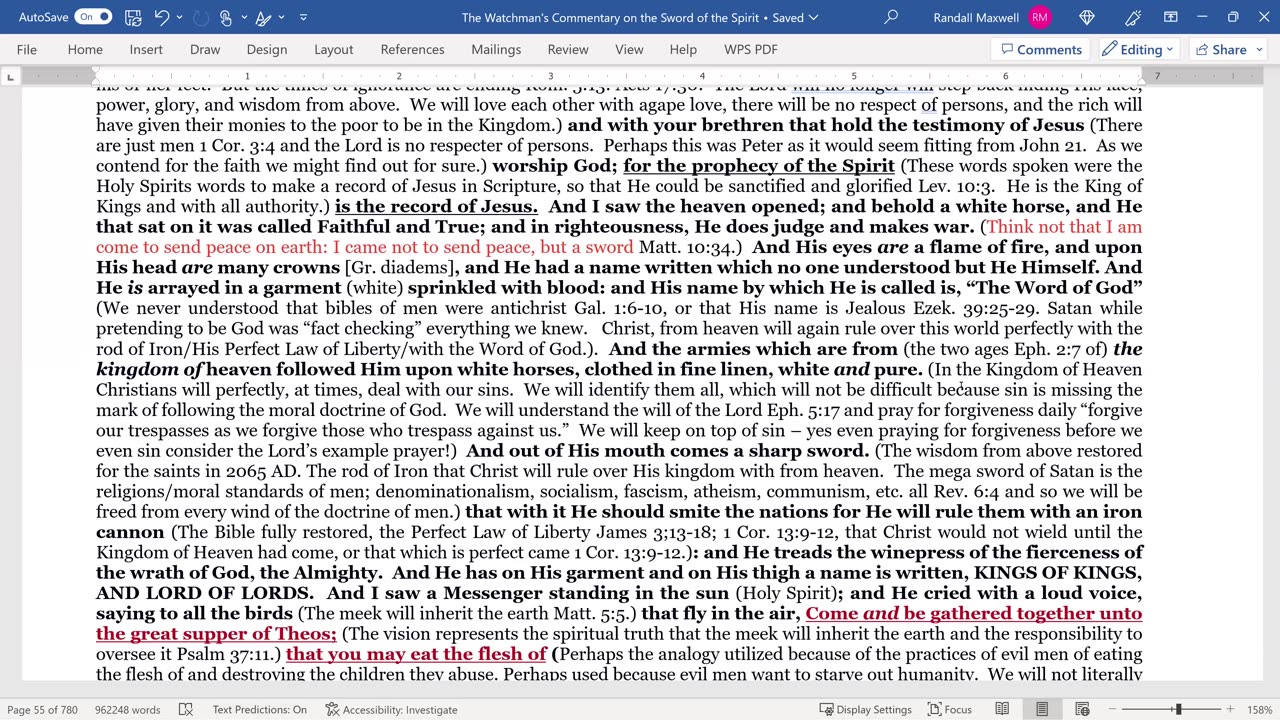The height and width of the screenshot is (720, 1280).
Task: Switch to the Insert tab
Action: coord(146,49)
